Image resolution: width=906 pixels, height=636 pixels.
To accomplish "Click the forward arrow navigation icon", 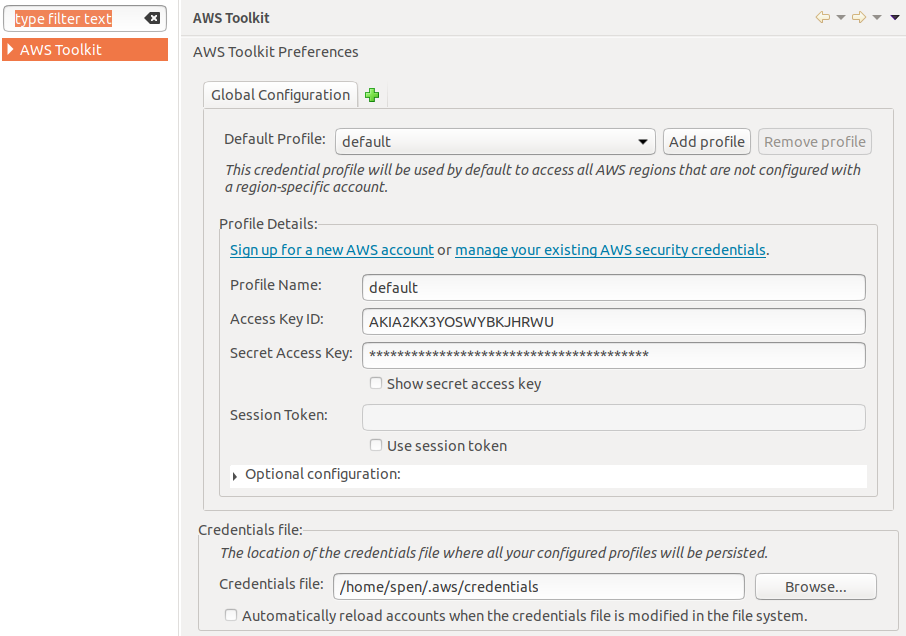I will 858,17.
